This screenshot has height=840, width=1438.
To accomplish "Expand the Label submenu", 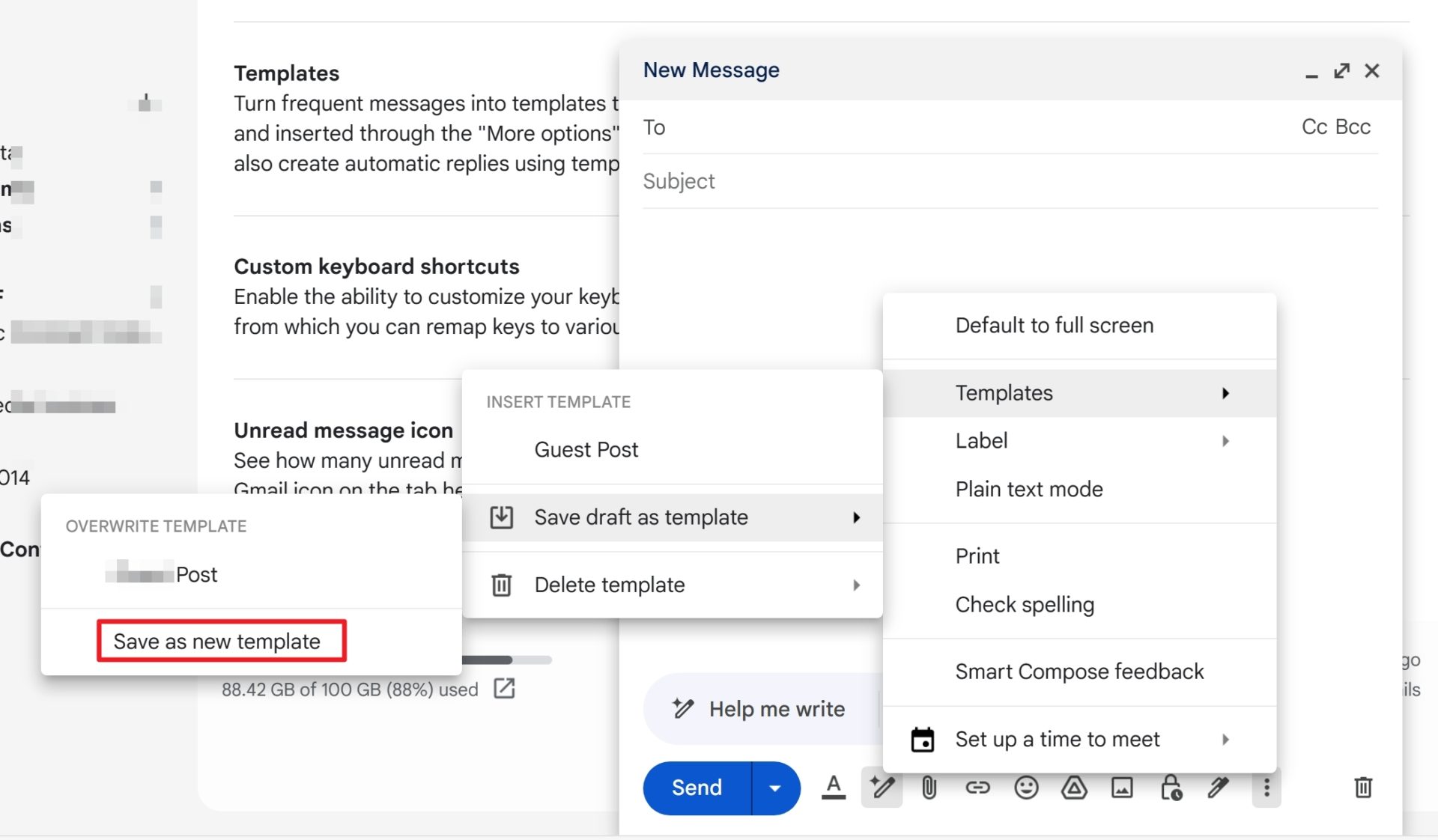I will pos(1079,441).
